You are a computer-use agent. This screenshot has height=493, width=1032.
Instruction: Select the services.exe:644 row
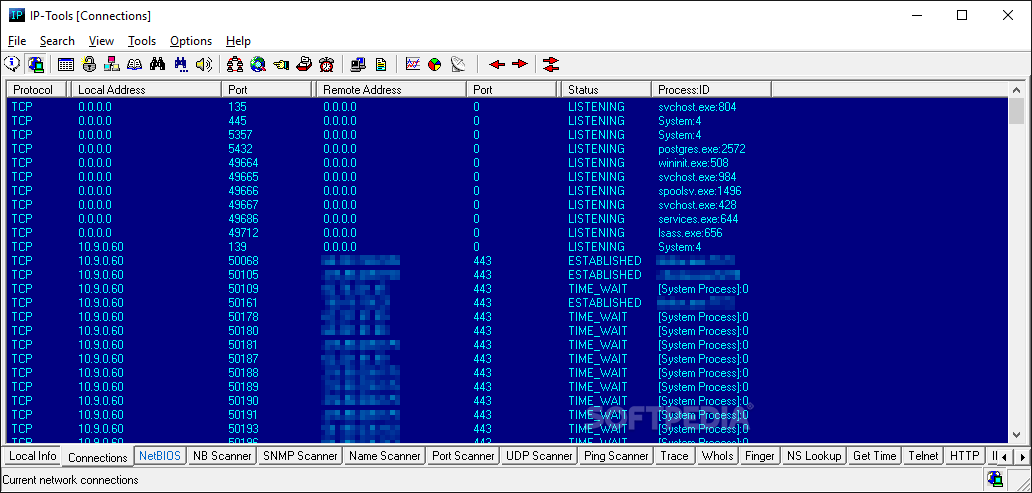point(507,219)
